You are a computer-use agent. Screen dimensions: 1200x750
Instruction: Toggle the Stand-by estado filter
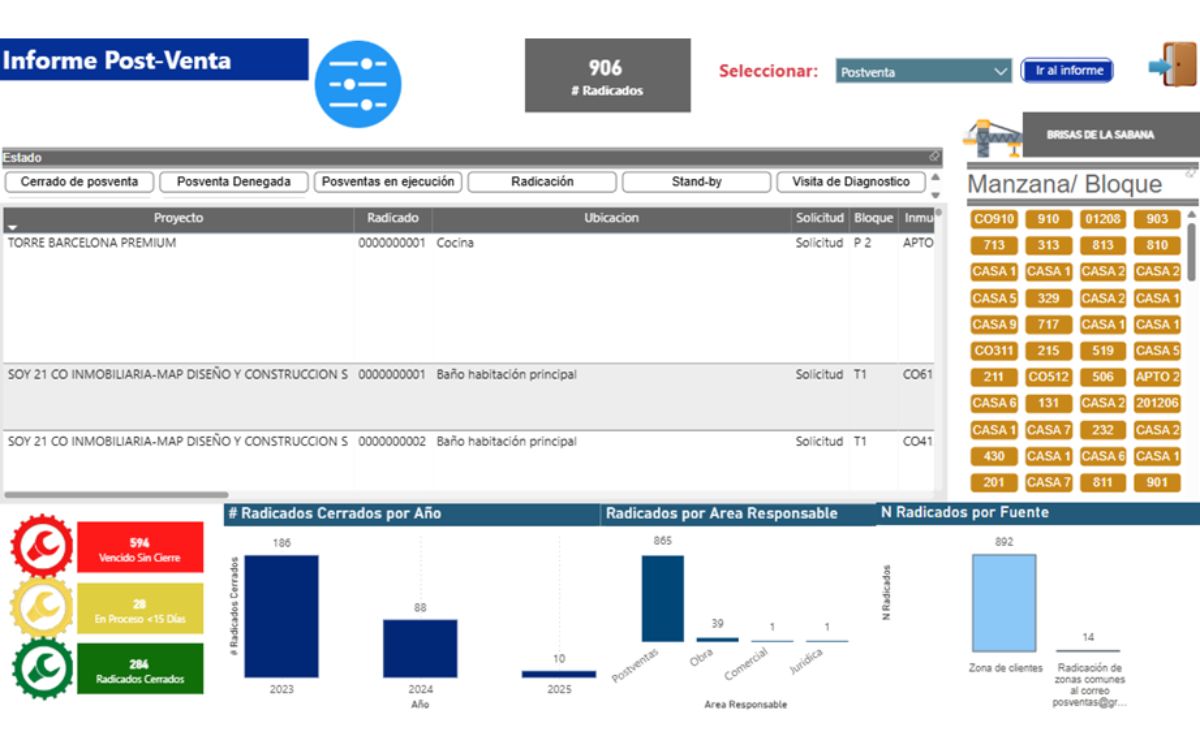(x=696, y=182)
